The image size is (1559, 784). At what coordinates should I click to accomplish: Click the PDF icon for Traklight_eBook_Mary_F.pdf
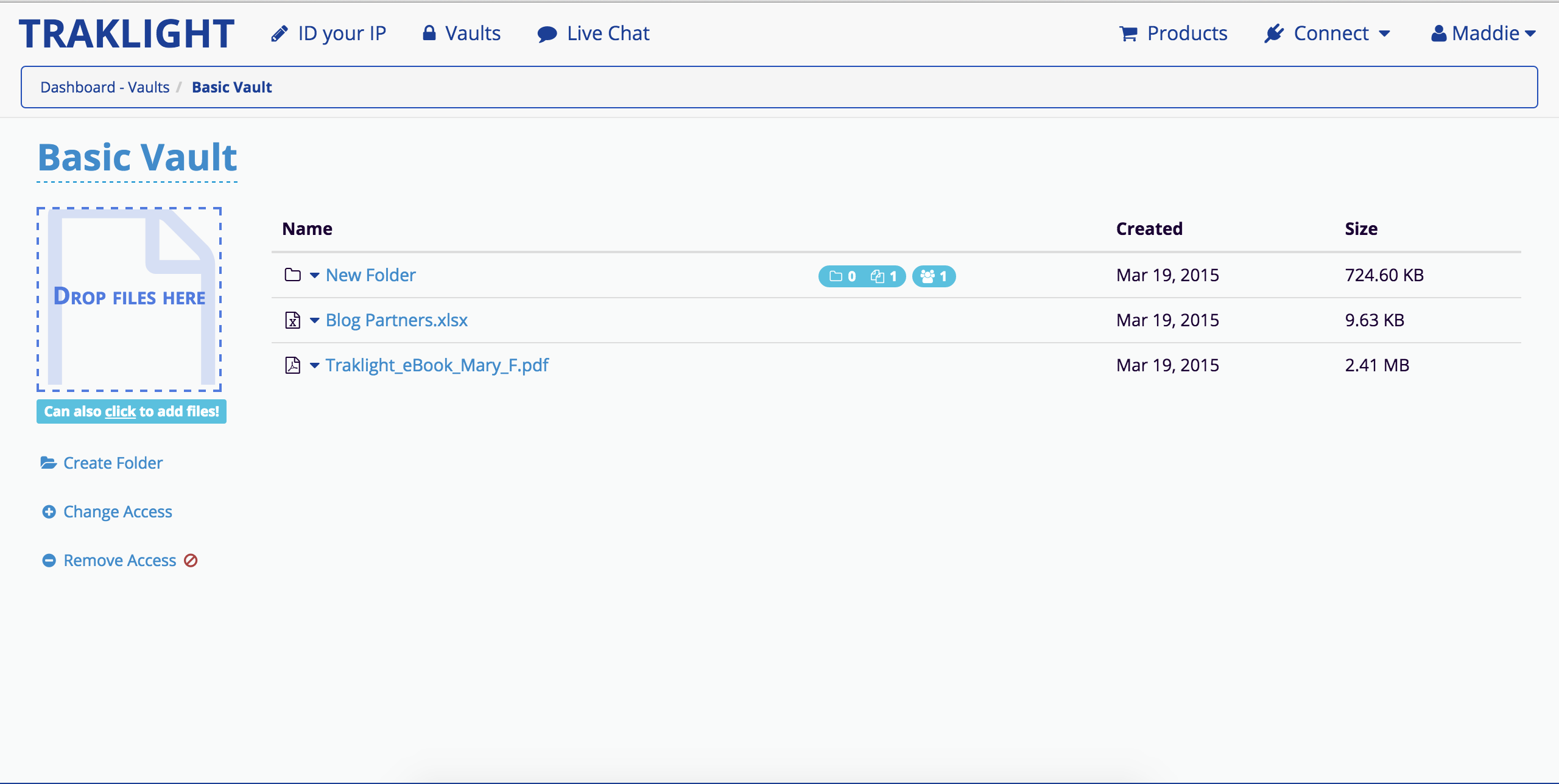pos(292,365)
